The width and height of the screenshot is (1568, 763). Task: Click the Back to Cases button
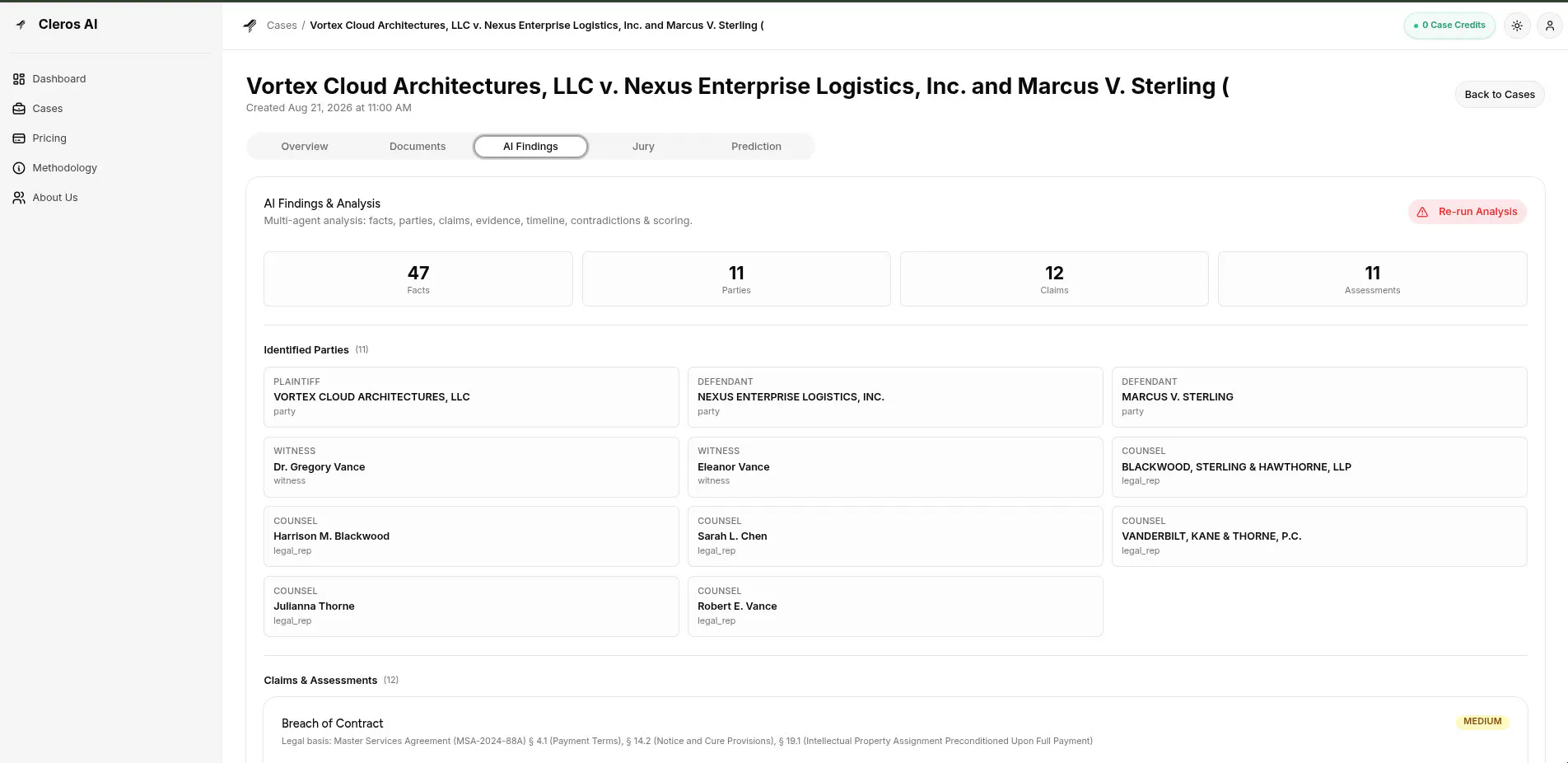(1500, 95)
